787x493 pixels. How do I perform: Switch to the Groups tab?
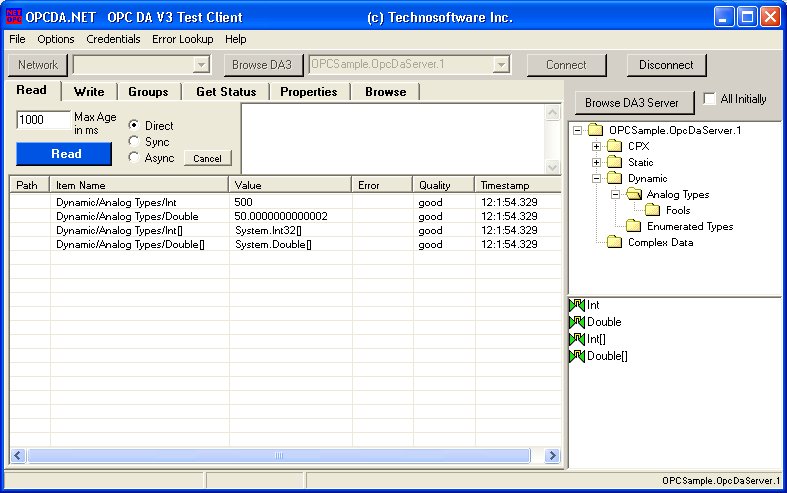(x=148, y=92)
